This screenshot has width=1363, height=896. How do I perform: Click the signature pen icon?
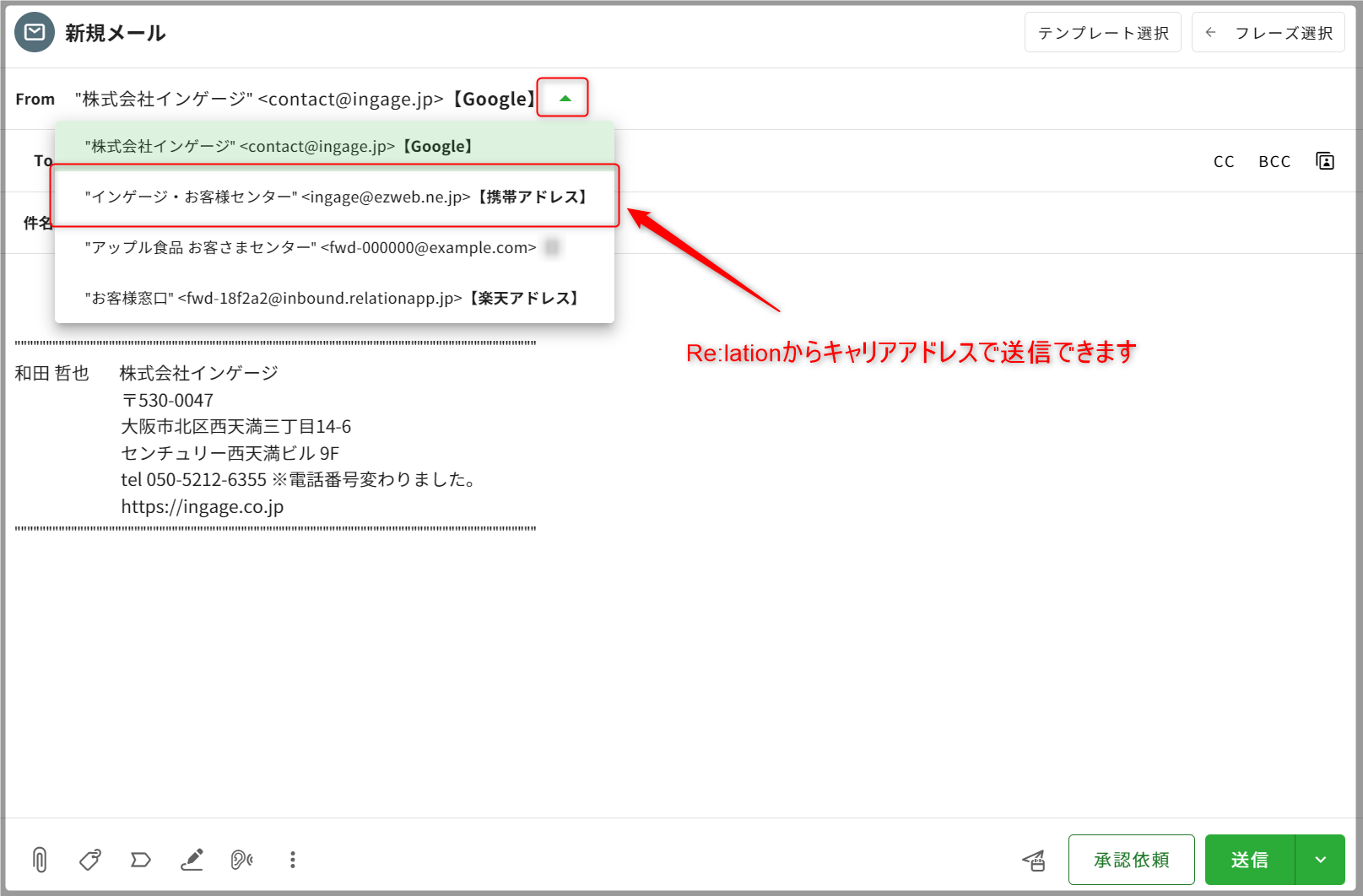click(x=192, y=860)
